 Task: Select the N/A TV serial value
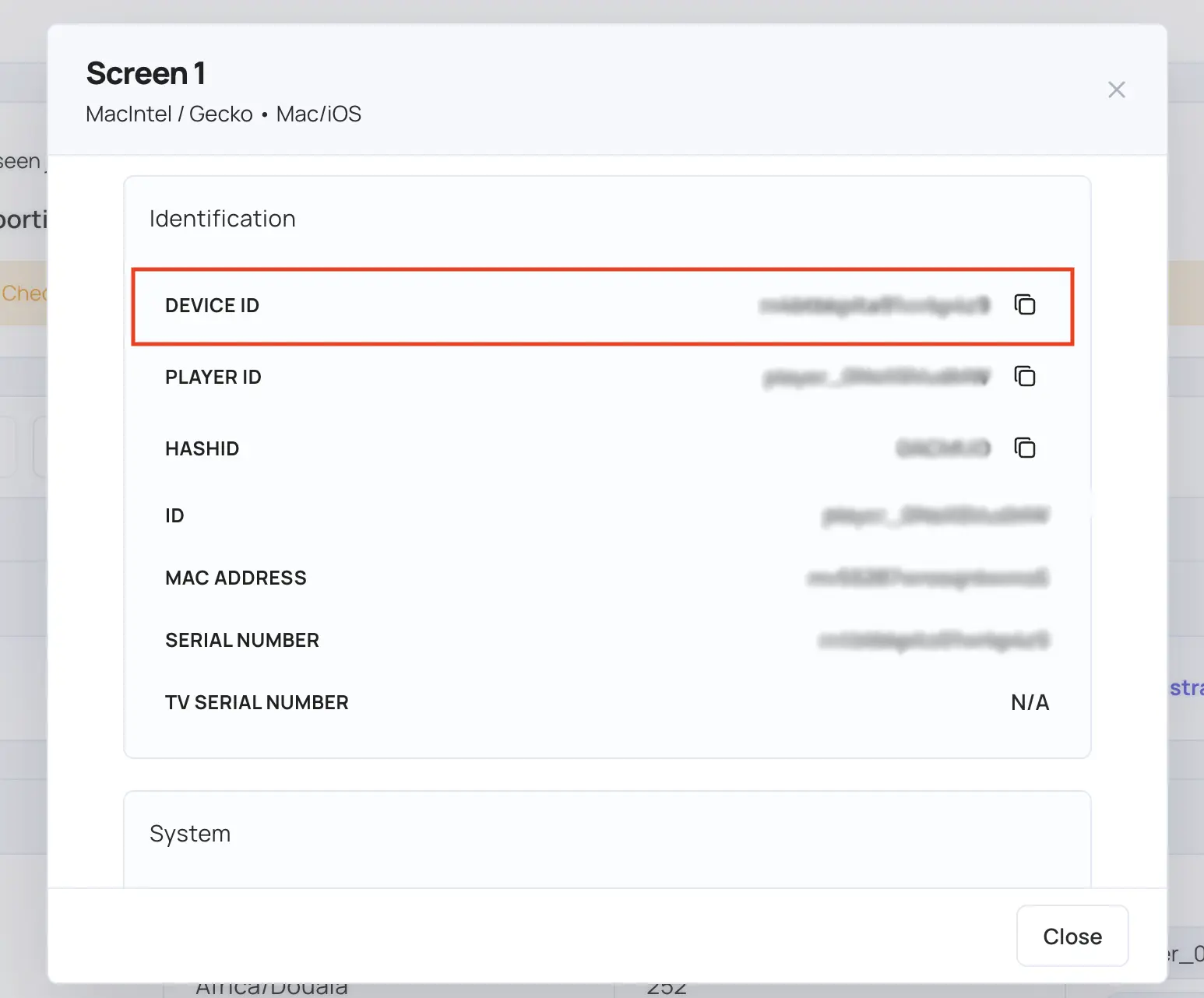pyautogui.click(x=1030, y=702)
